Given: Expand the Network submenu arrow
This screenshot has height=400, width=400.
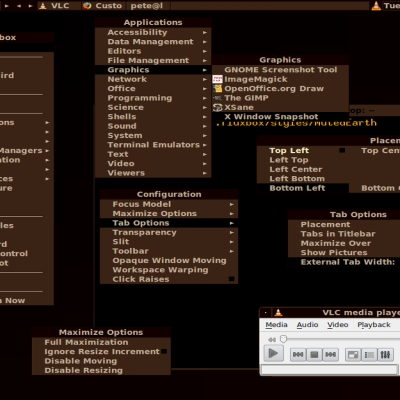Looking at the screenshot, I should pyautogui.click(x=205, y=79).
